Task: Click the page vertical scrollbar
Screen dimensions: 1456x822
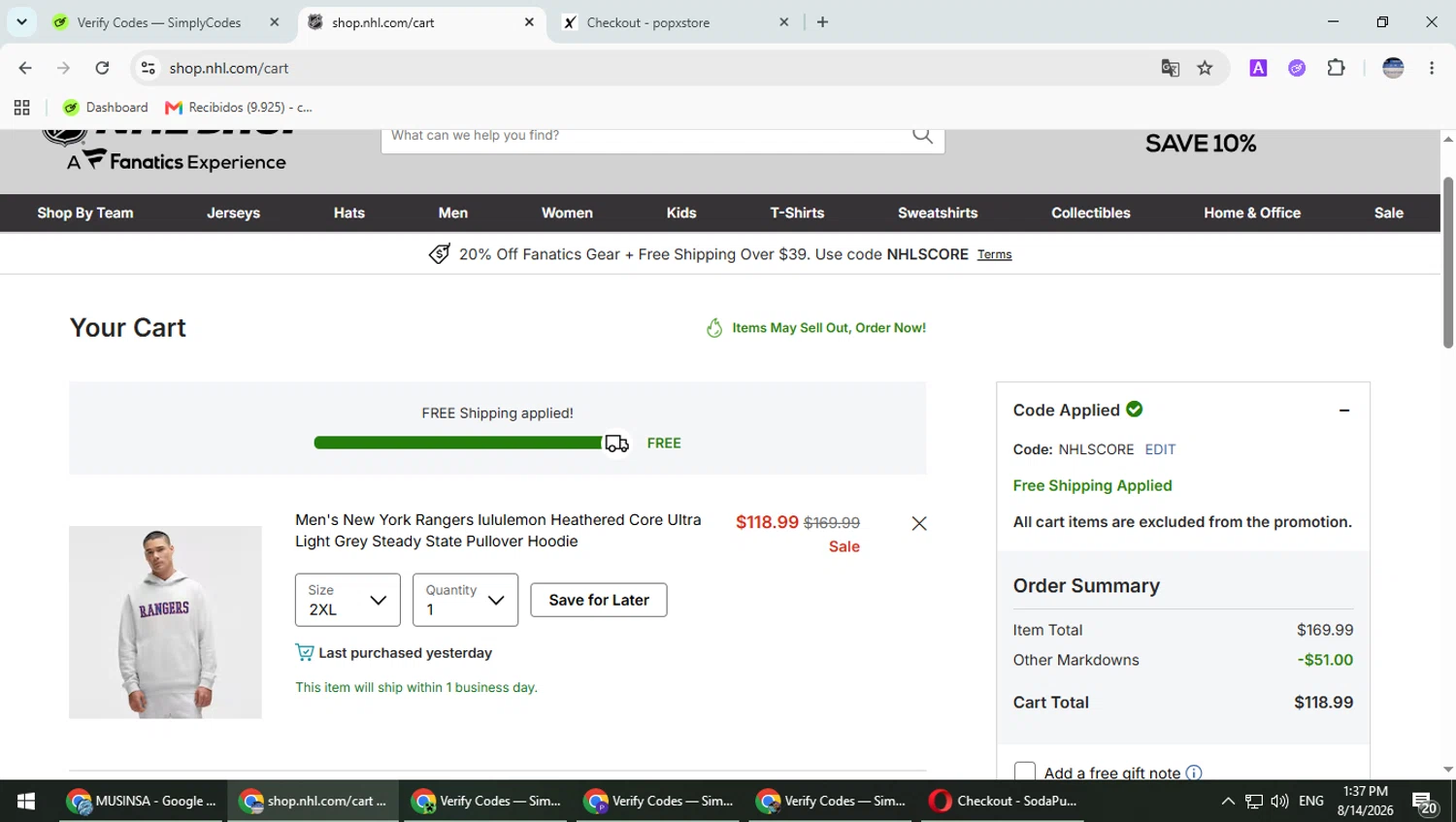Action: point(1448,262)
